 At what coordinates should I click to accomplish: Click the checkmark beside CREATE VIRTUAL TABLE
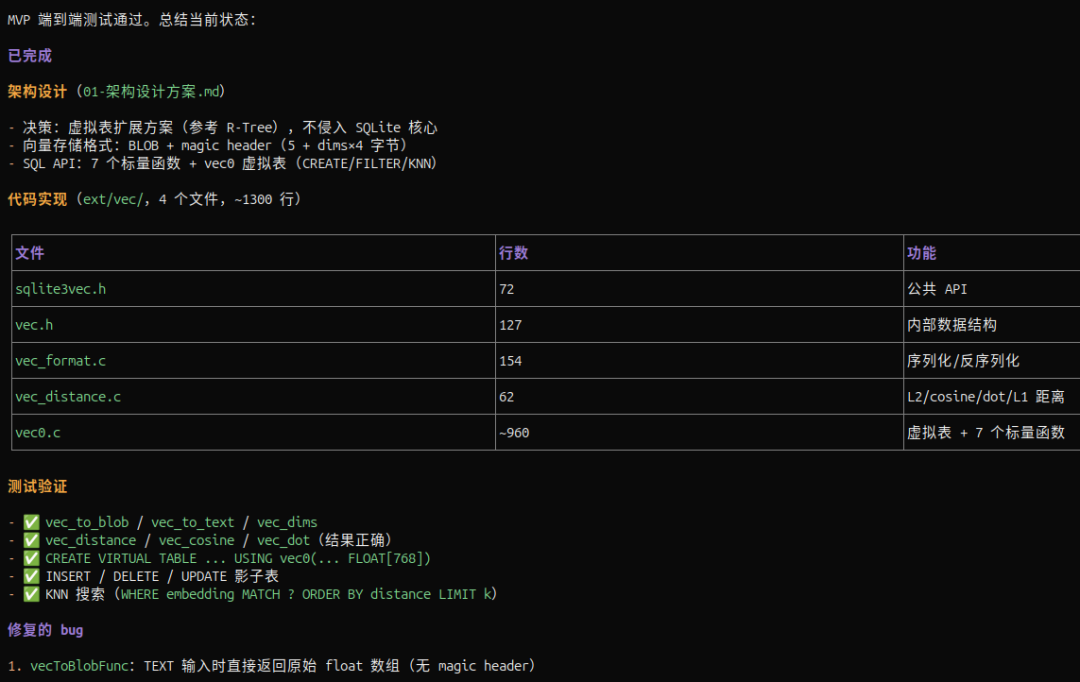(31, 558)
